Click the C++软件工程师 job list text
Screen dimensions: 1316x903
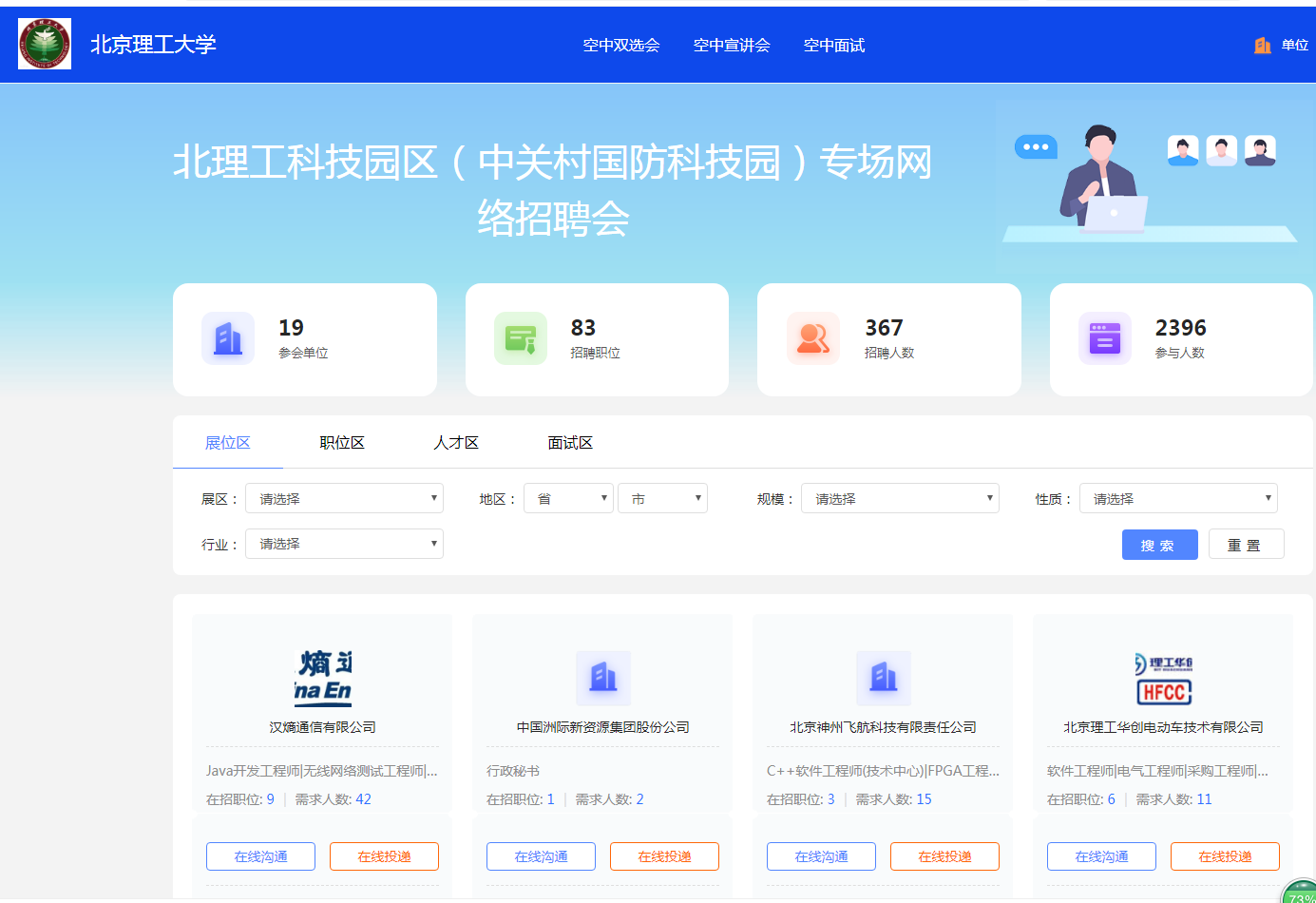tap(883, 771)
